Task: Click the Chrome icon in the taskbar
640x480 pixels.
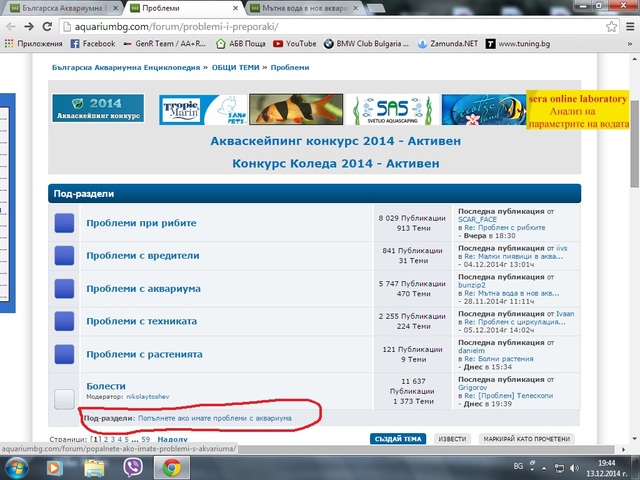Action: click(x=172, y=467)
